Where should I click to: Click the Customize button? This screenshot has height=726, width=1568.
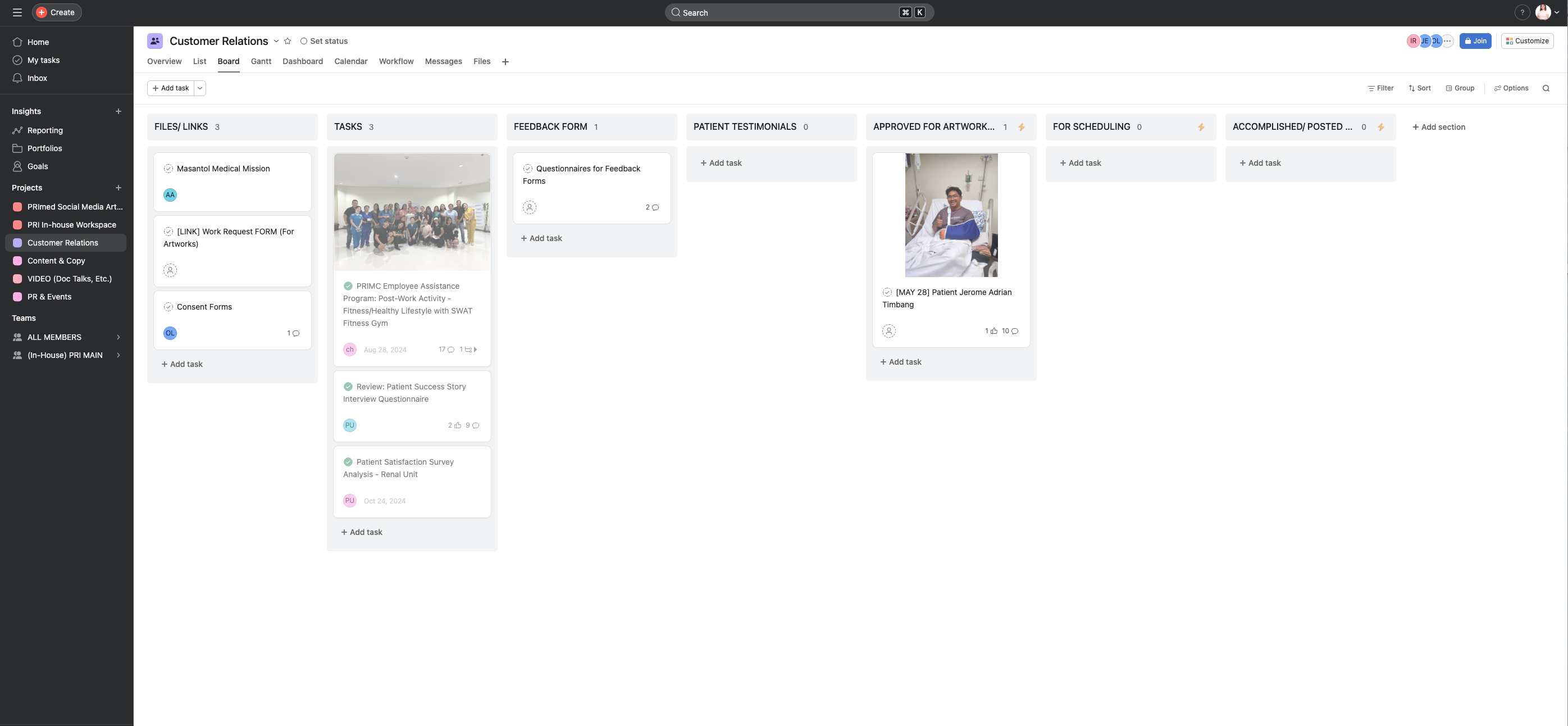(x=1526, y=41)
